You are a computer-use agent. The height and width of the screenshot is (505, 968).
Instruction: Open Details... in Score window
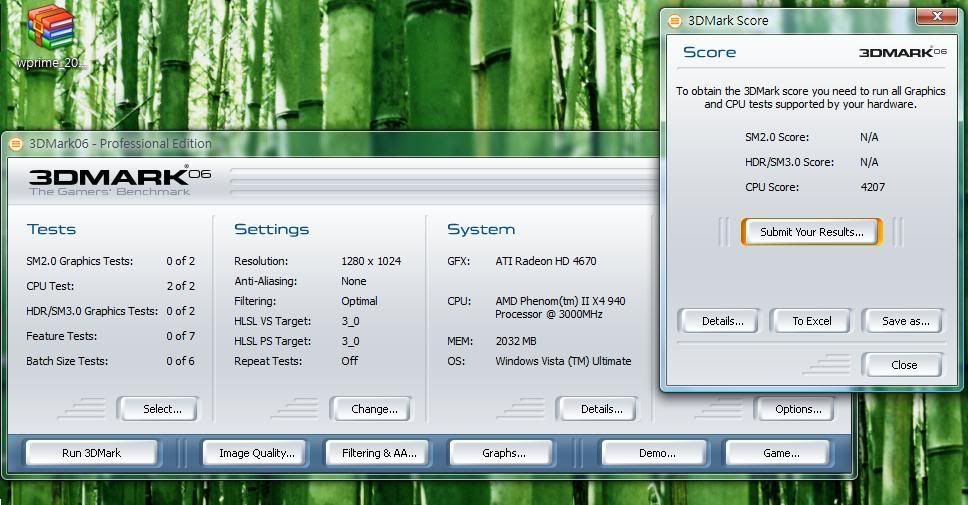click(719, 321)
